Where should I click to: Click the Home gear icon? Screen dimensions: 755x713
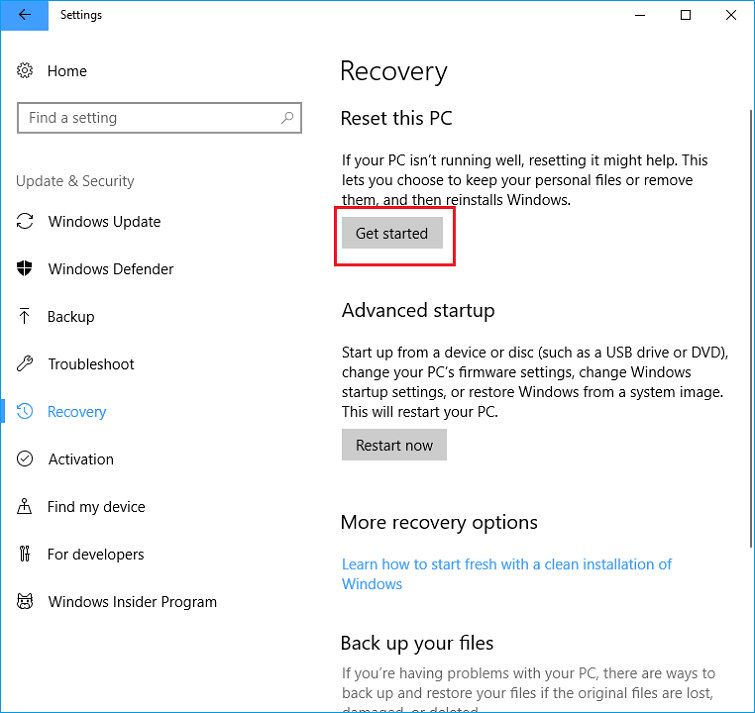26,71
